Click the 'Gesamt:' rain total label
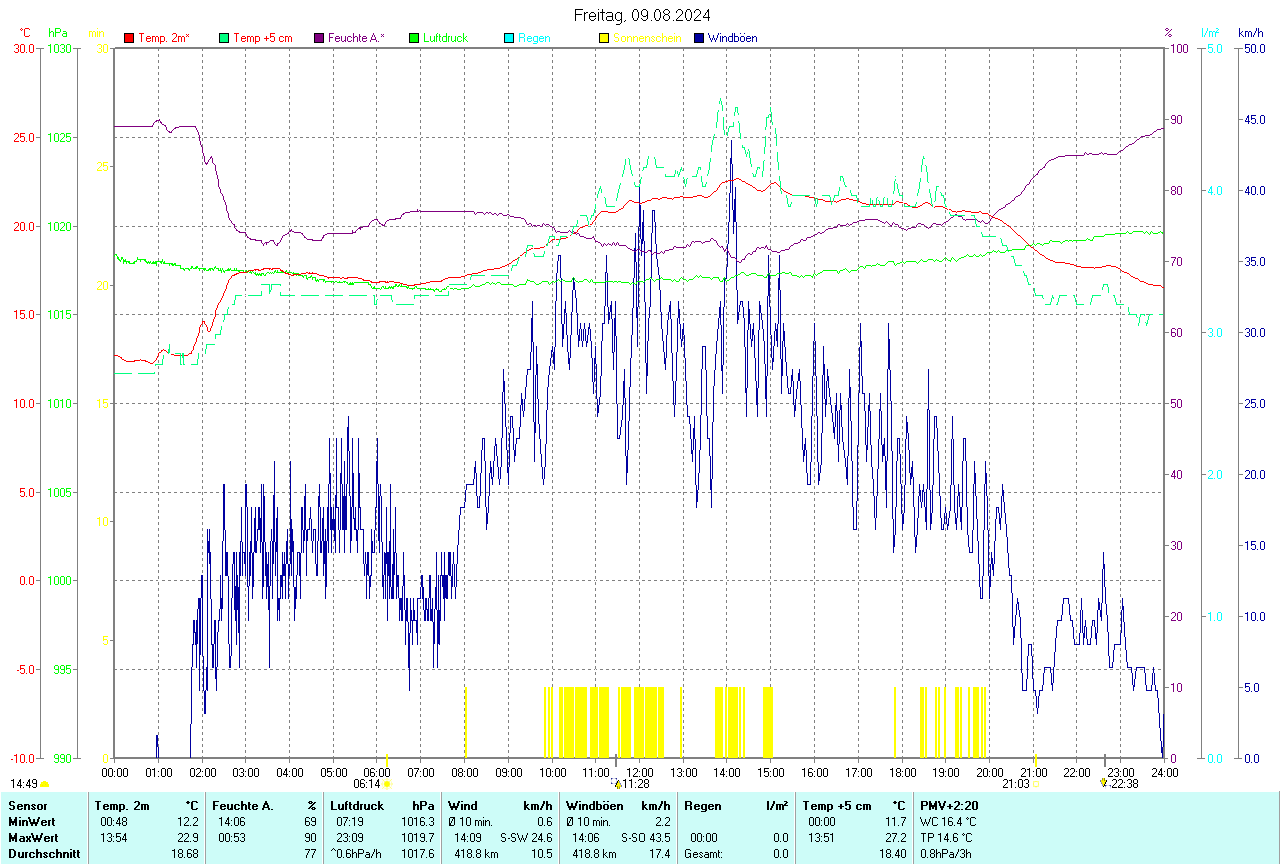The height and width of the screenshot is (864, 1280). click(x=703, y=854)
